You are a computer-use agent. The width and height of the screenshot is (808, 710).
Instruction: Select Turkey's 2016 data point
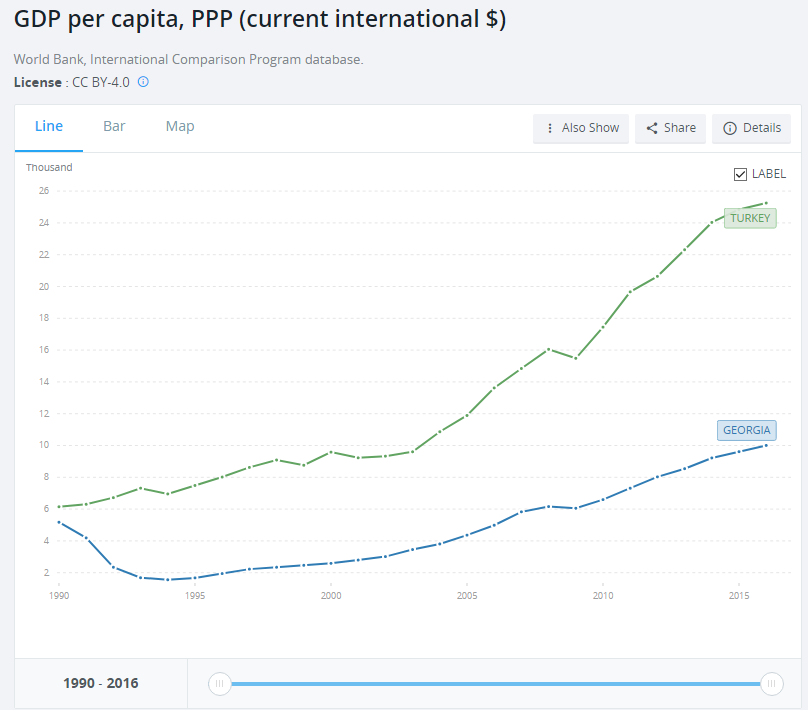766,203
